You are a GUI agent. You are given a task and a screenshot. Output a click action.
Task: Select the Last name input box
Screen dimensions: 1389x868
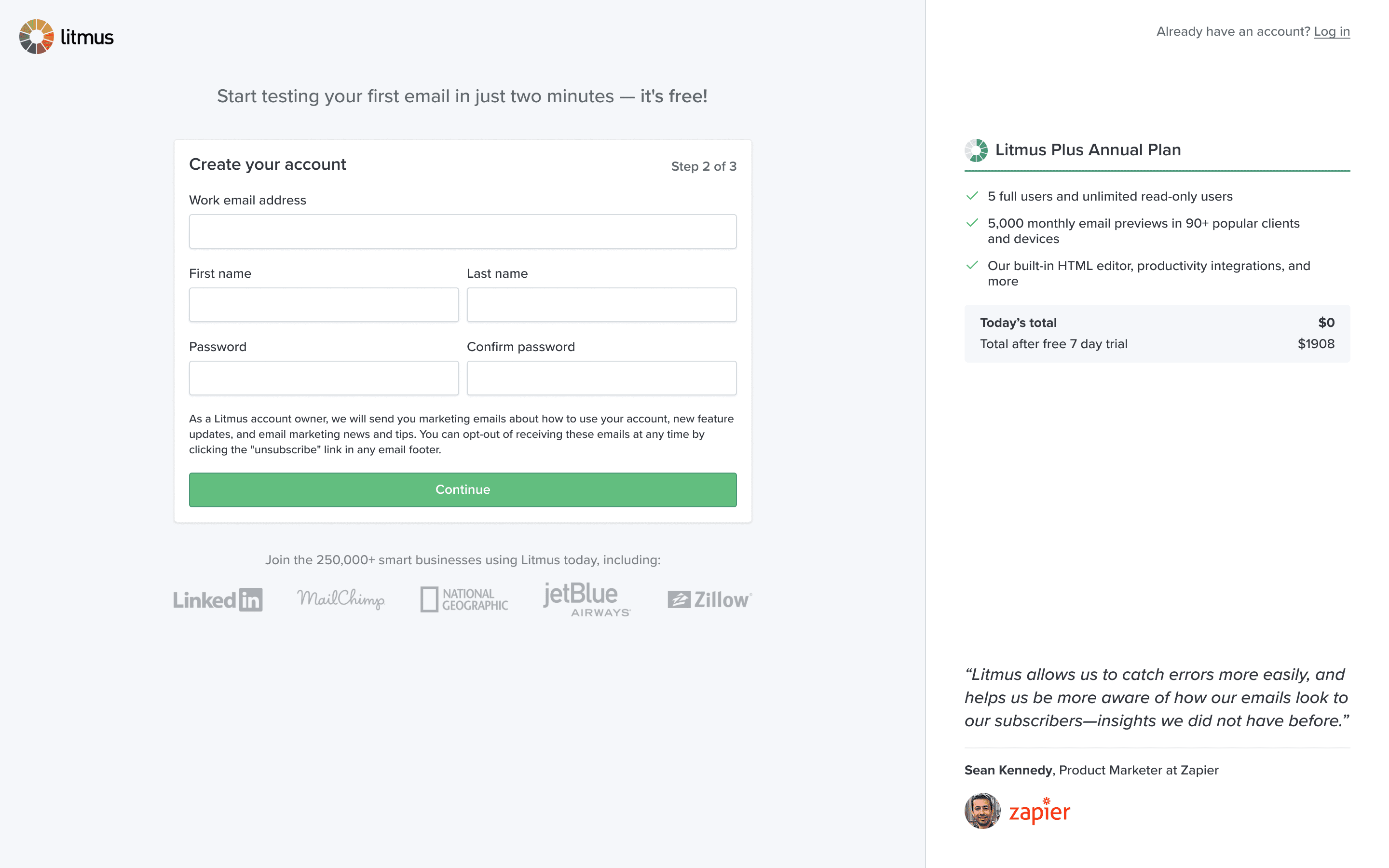point(601,305)
